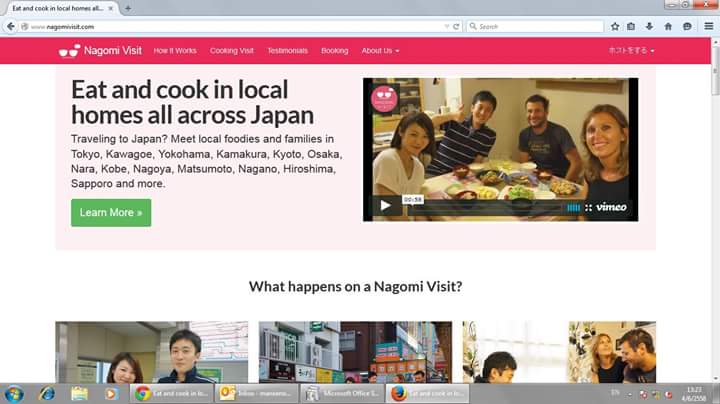
Task: Go back using the browser back arrow
Action: [x=11, y=27]
